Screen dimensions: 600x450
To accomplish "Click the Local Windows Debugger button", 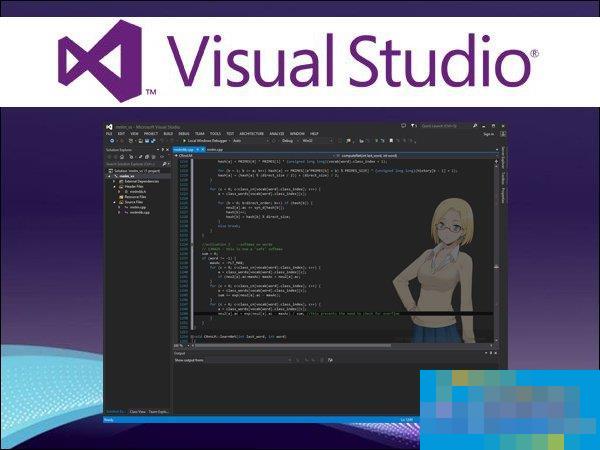I will (x=205, y=141).
